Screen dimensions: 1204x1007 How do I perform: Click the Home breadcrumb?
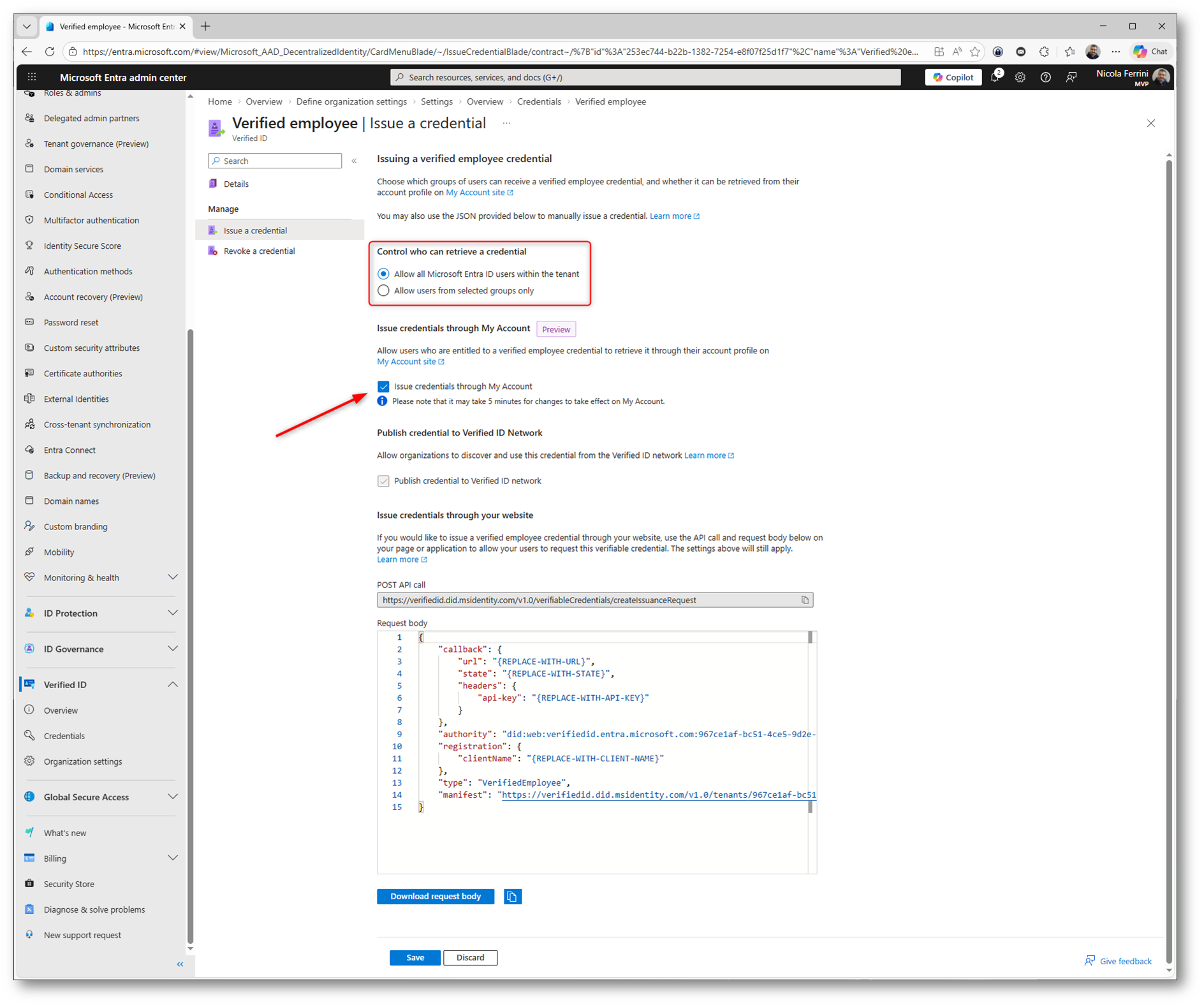(x=220, y=101)
